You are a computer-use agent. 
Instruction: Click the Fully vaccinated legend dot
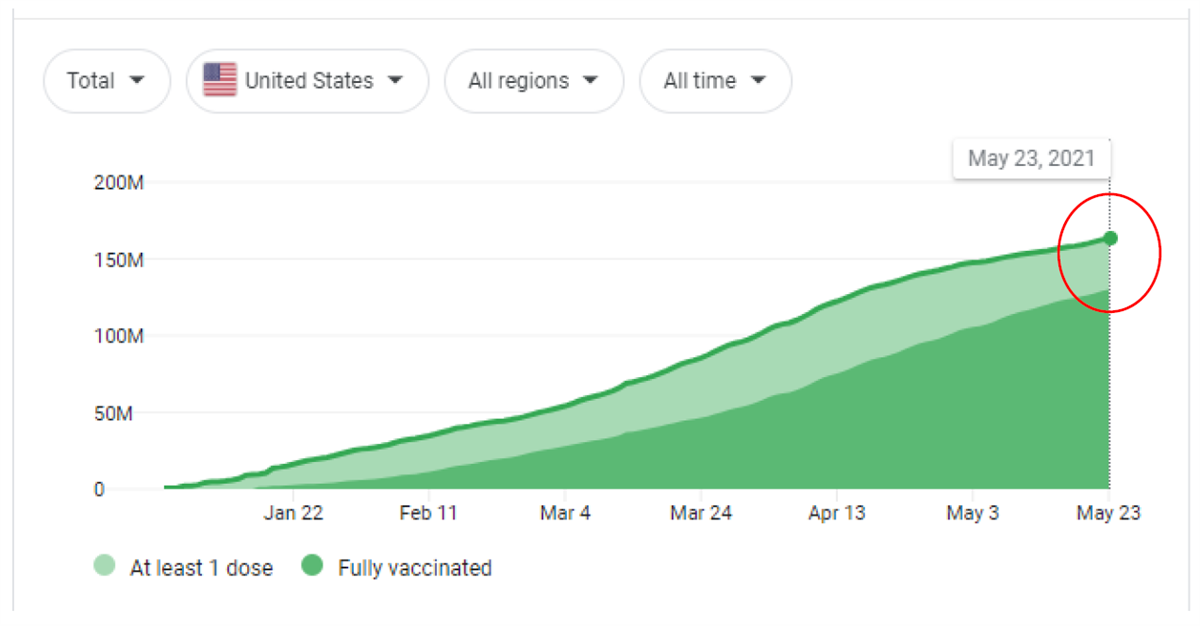point(313,567)
